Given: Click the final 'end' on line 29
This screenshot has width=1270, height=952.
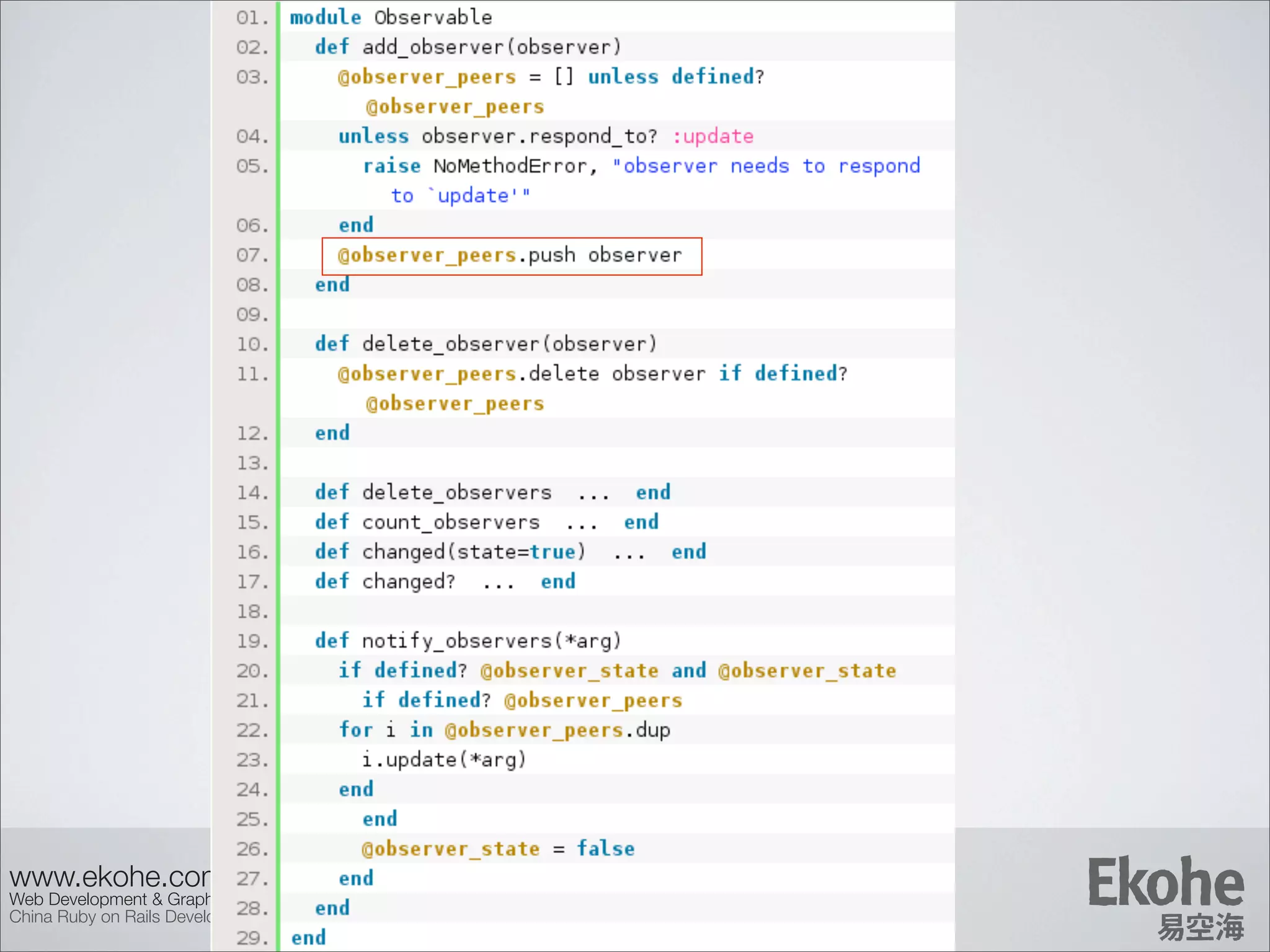Looking at the screenshot, I should tap(308, 938).
